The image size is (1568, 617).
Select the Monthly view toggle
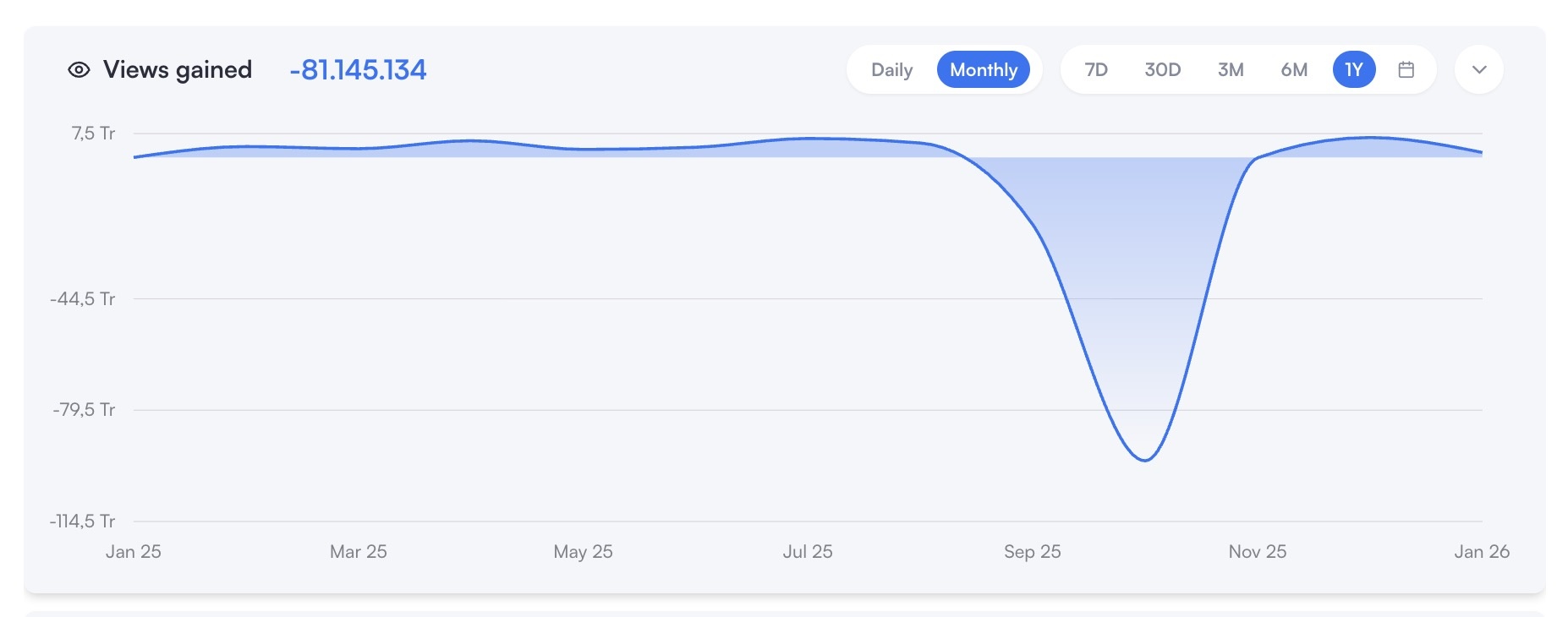tap(983, 70)
